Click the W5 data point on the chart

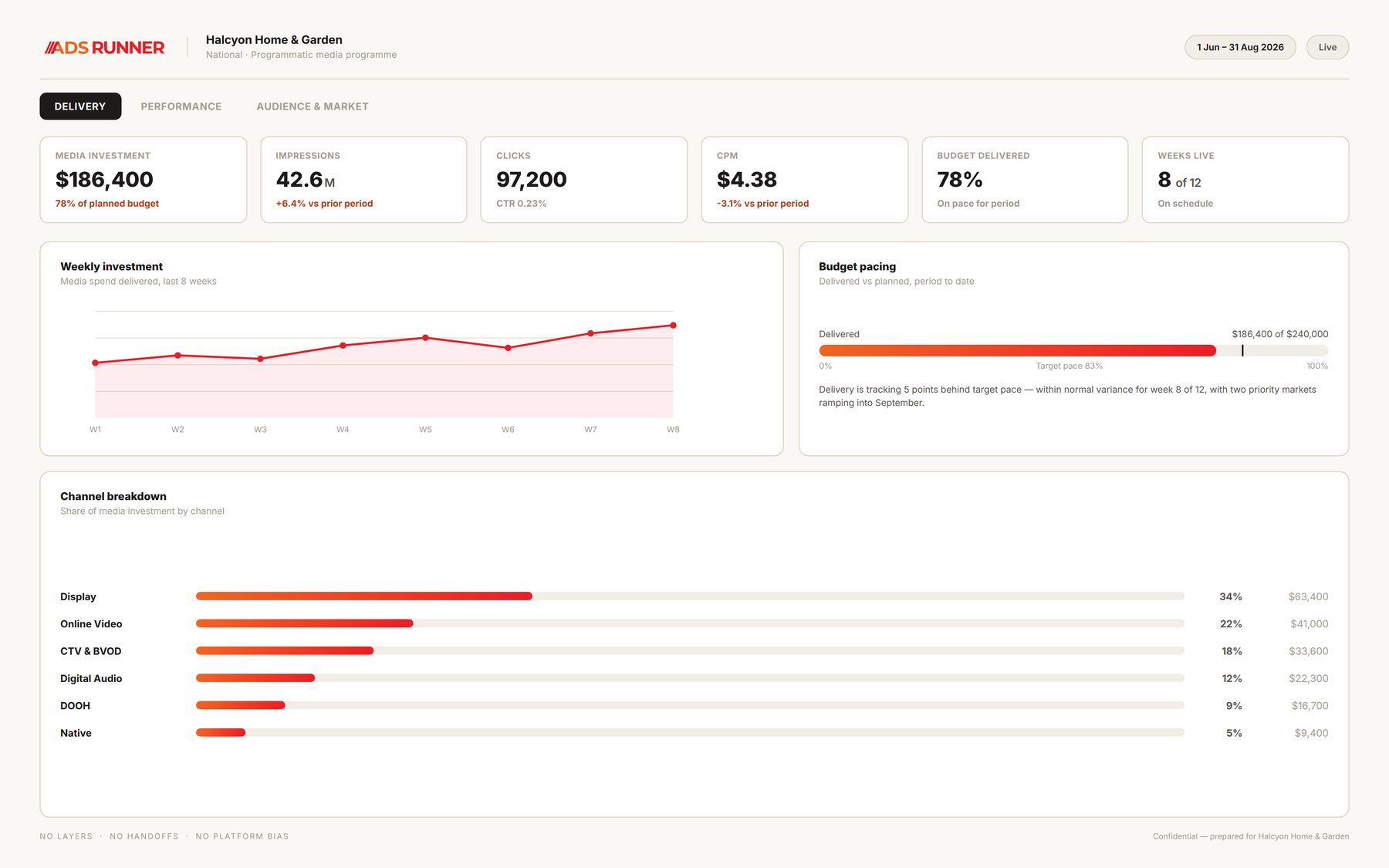click(425, 338)
